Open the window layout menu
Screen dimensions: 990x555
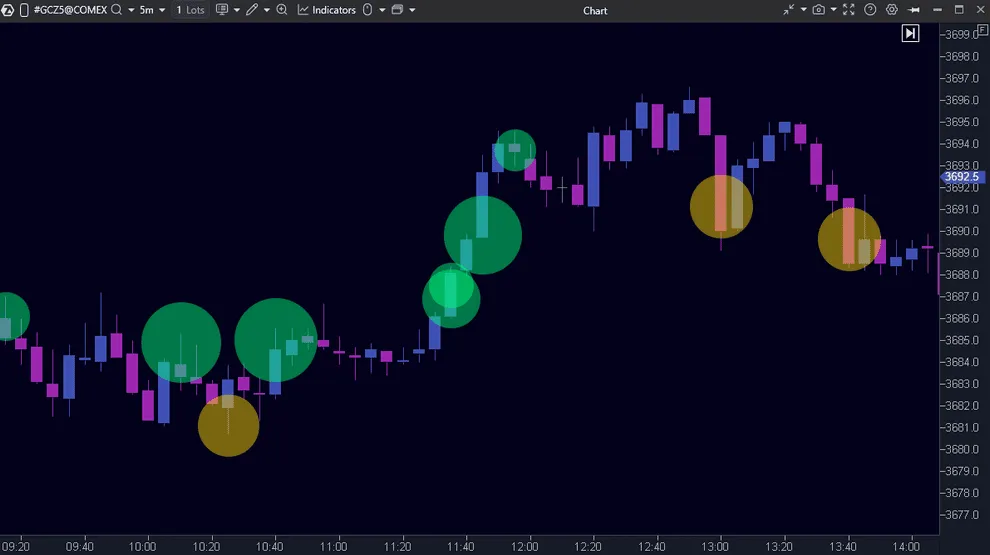[398, 10]
